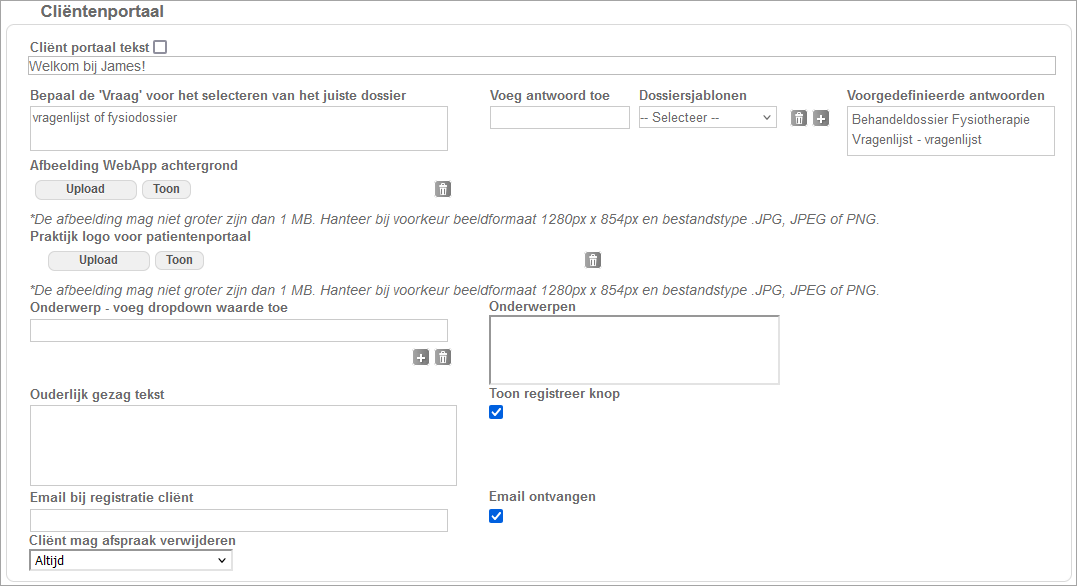Add Onderwerp dropdown value with plus icon
The width and height of the screenshot is (1077, 586).
coord(421,357)
